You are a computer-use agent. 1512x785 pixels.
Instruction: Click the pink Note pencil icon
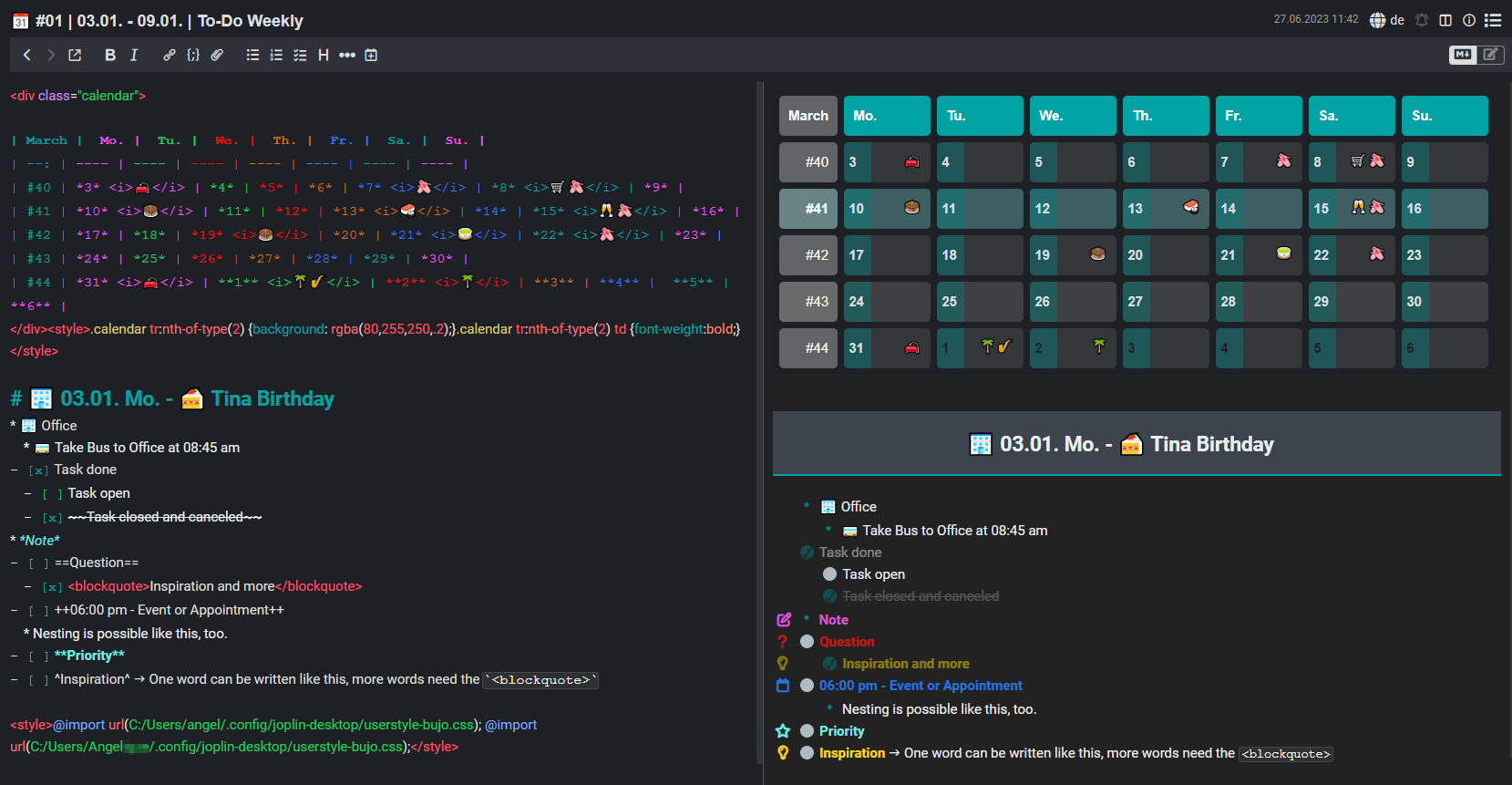[x=784, y=620]
